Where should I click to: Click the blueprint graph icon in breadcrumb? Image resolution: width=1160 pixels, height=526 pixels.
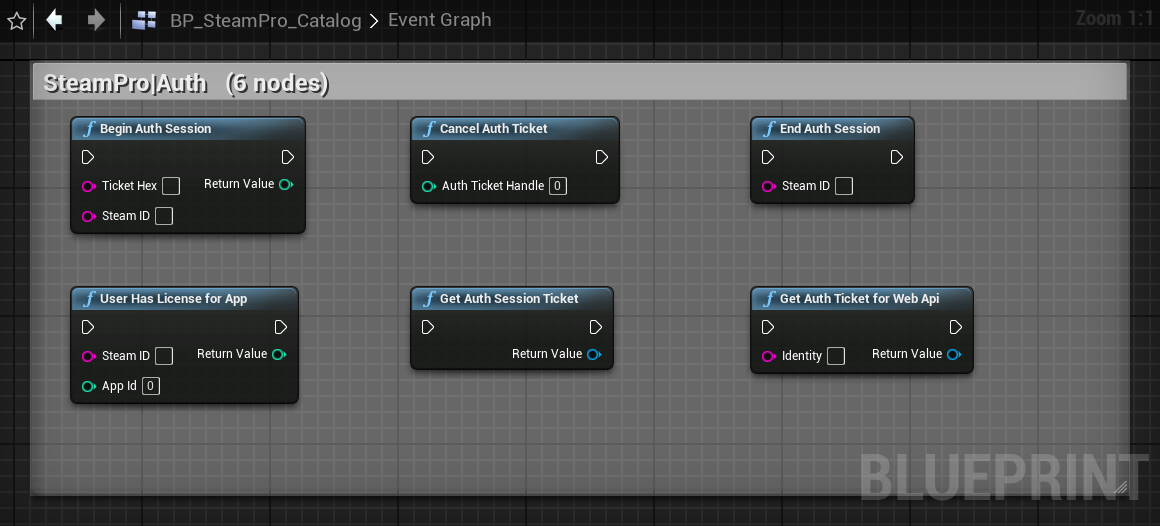tap(144, 20)
